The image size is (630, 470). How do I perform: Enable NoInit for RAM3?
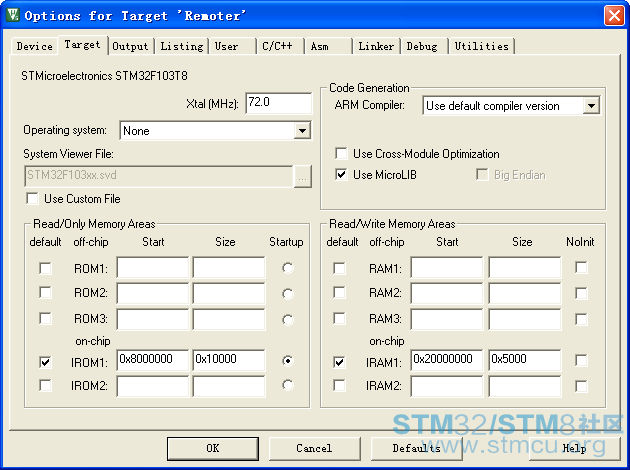[x=581, y=319]
